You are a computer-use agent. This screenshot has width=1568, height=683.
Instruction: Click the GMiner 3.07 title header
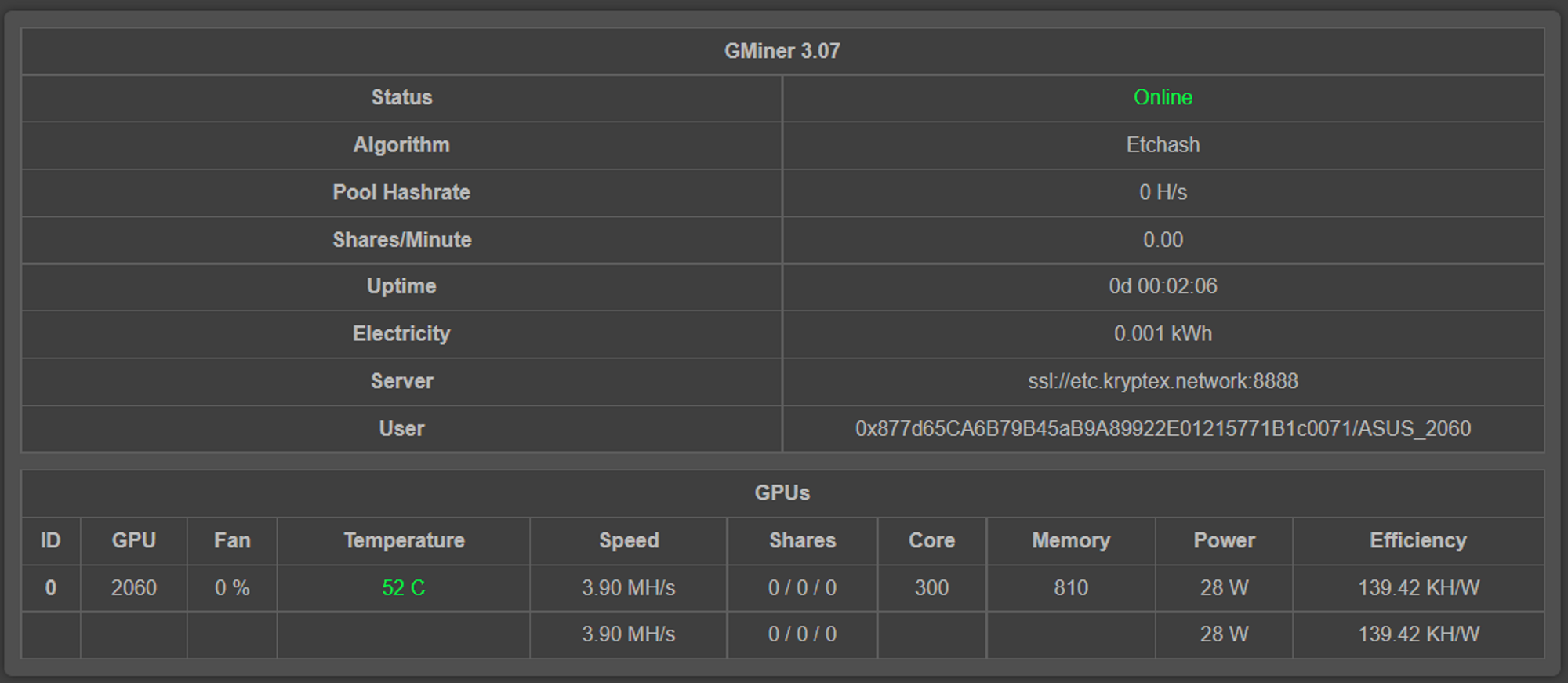(x=782, y=51)
